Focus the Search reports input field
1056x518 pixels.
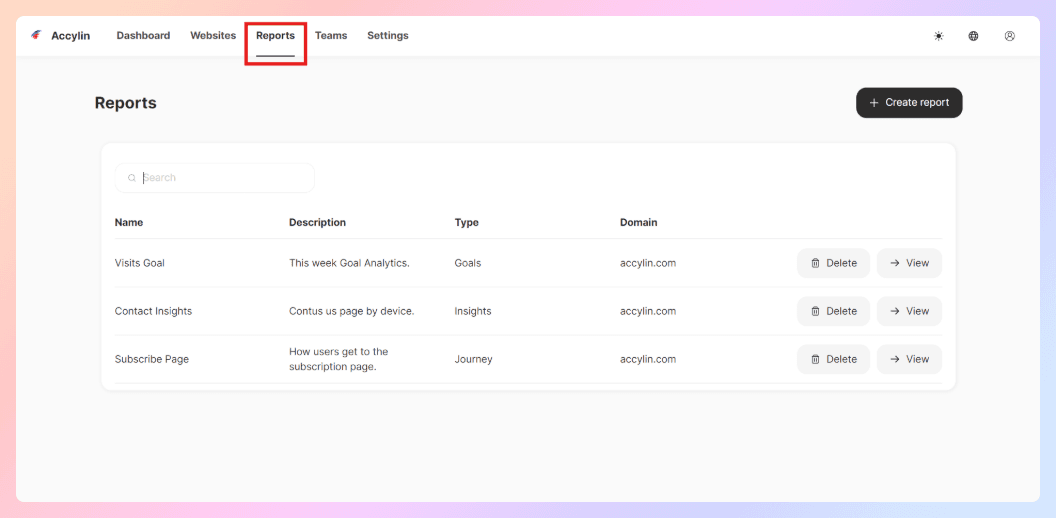point(225,178)
